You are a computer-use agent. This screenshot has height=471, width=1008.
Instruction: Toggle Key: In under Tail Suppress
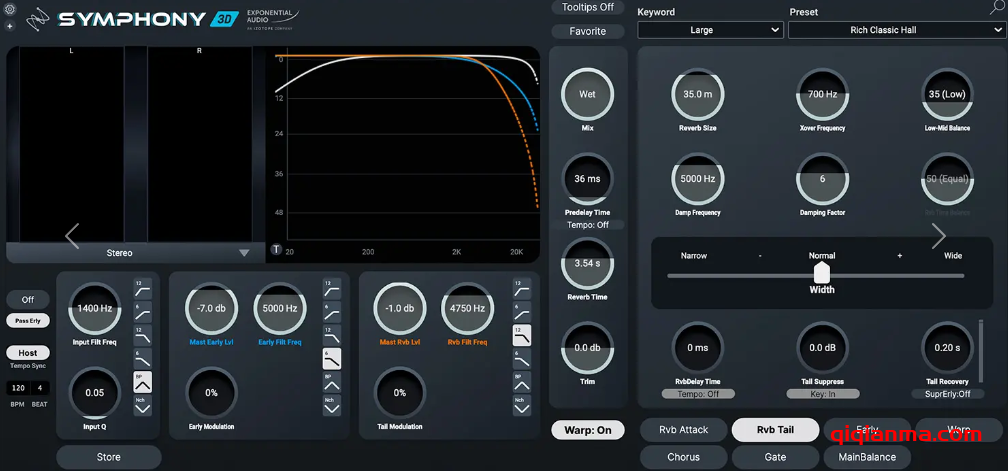[822, 394]
